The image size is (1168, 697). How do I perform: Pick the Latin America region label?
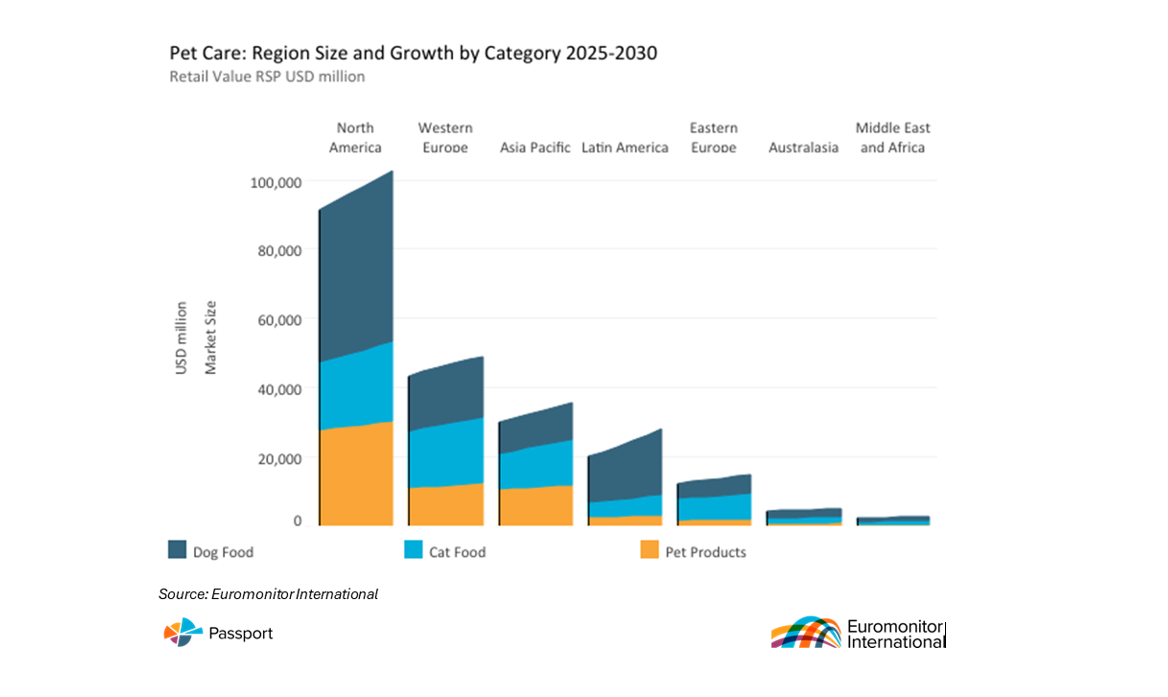coord(625,148)
